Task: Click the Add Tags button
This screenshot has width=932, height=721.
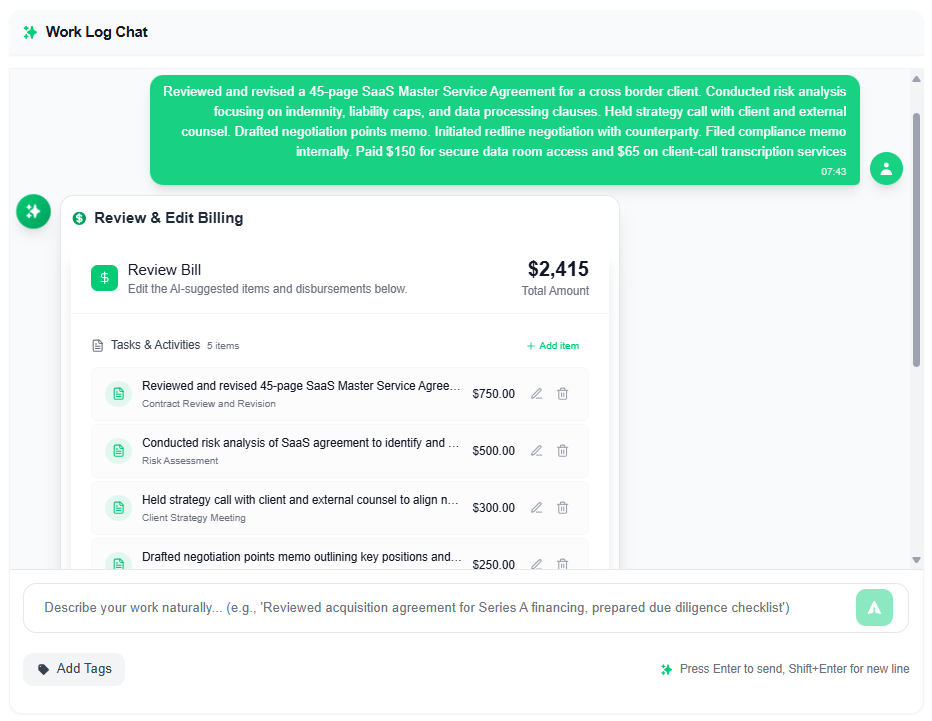Action: (x=73, y=669)
